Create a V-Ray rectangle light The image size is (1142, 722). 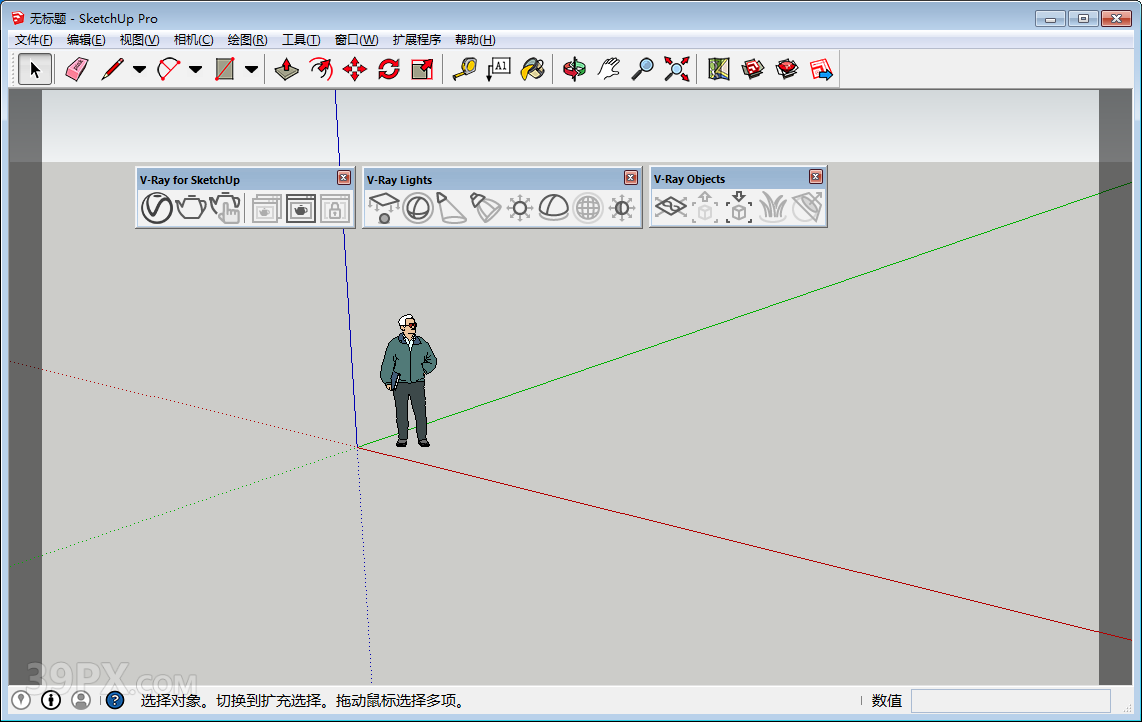pyautogui.click(x=384, y=208)
